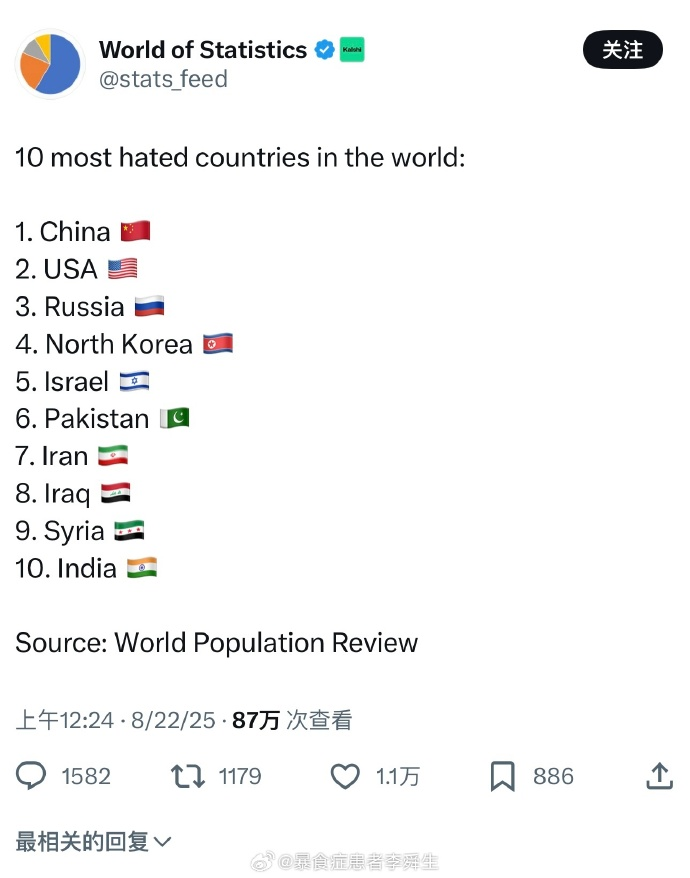The height and width of the screenshot is (878, 690).
Task: Click the tweet timestamp 8/22/25
Action: tap(173, 720)
